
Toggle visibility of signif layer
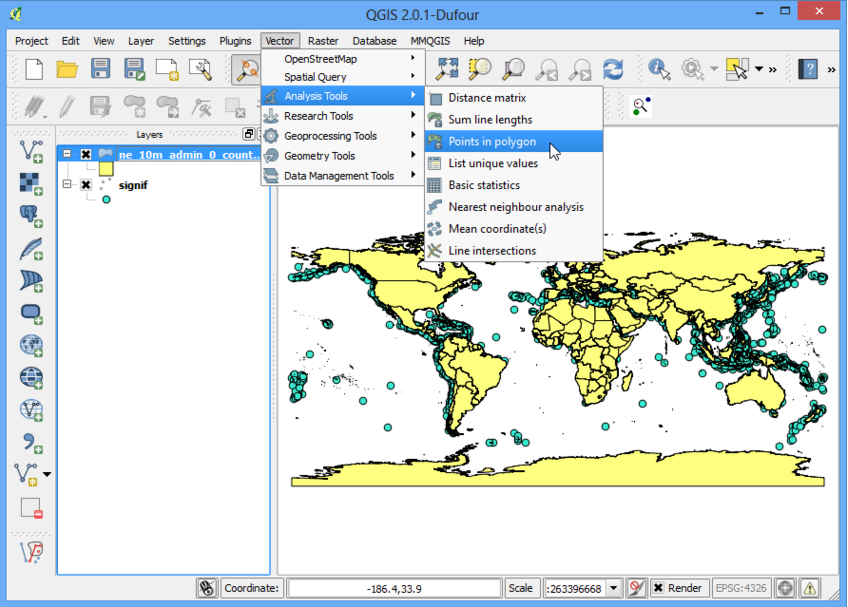pos(85,184)
